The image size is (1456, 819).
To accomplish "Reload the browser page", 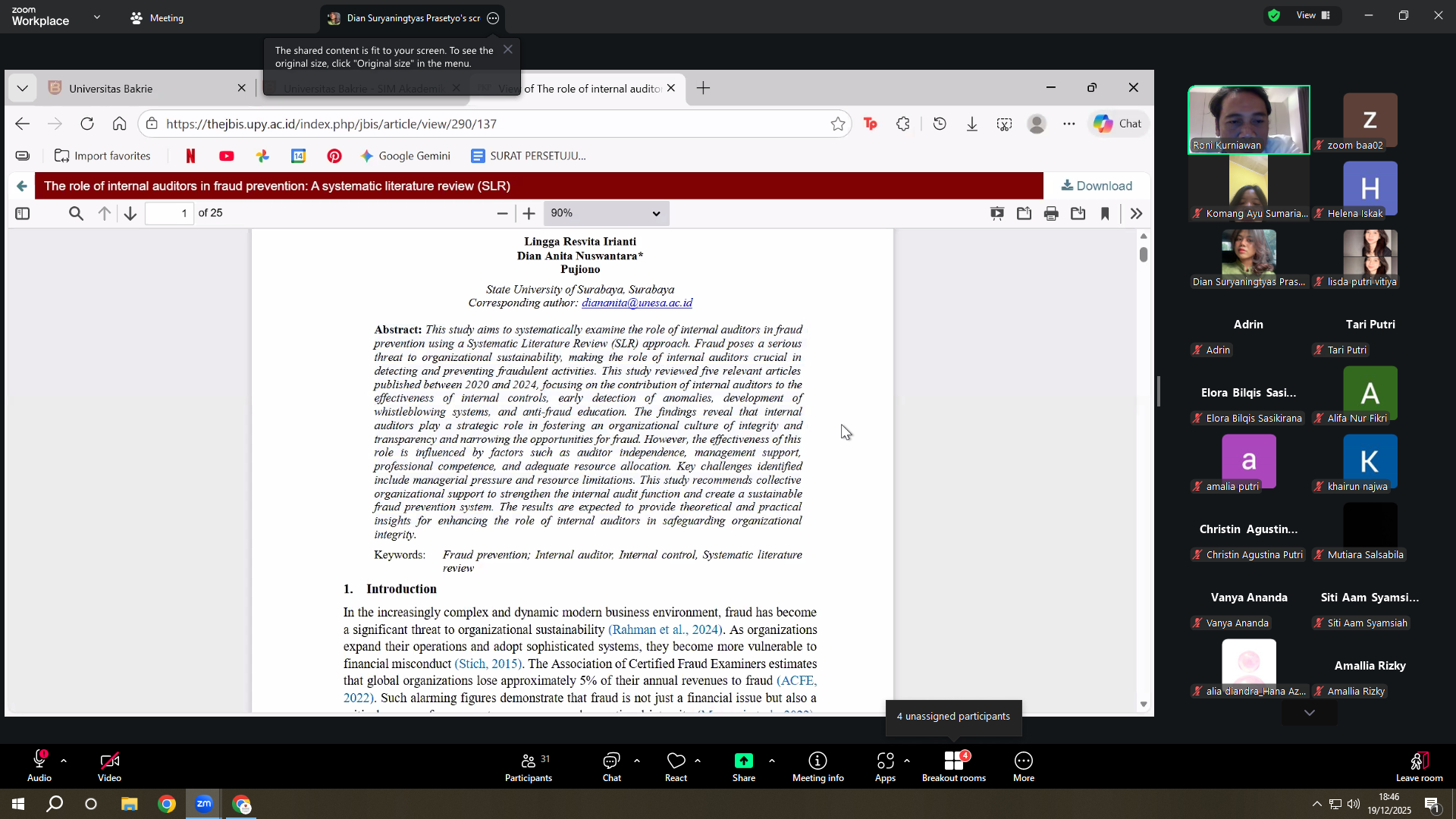I will click(x=87, y=124).
